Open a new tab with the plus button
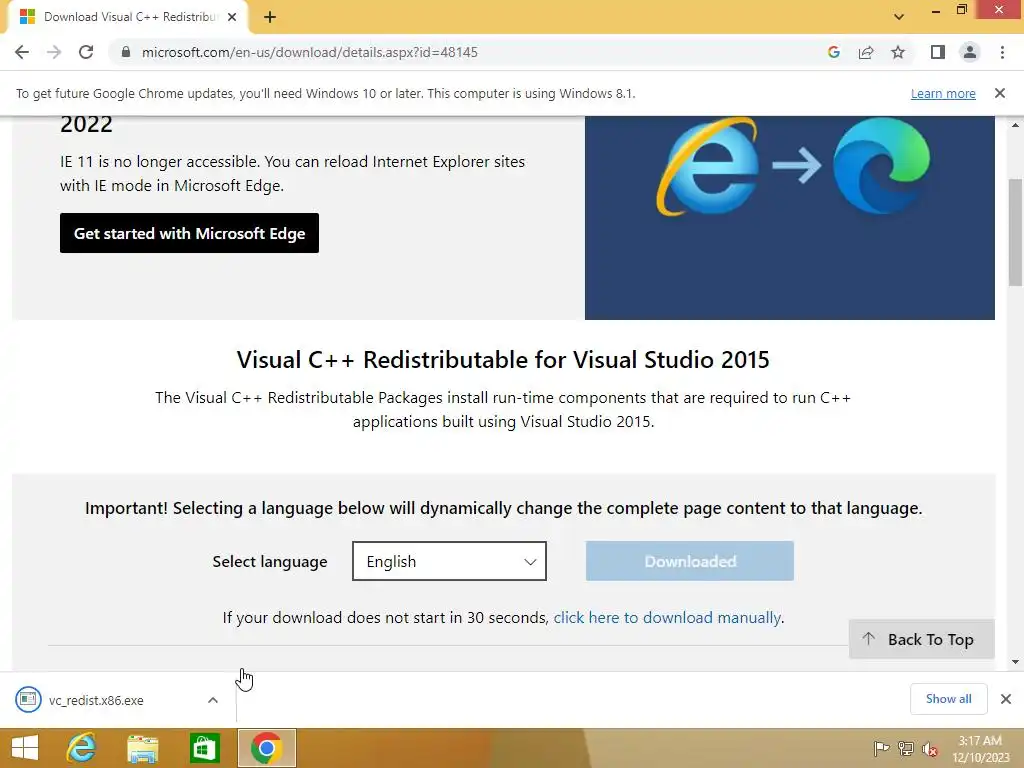Viewport: 1024px width, 768px height. (x=270, y=17)
